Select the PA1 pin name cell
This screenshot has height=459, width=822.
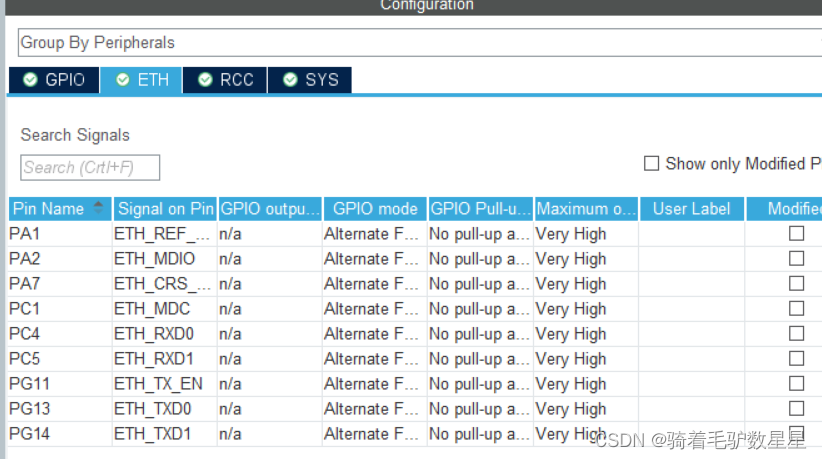60,234
